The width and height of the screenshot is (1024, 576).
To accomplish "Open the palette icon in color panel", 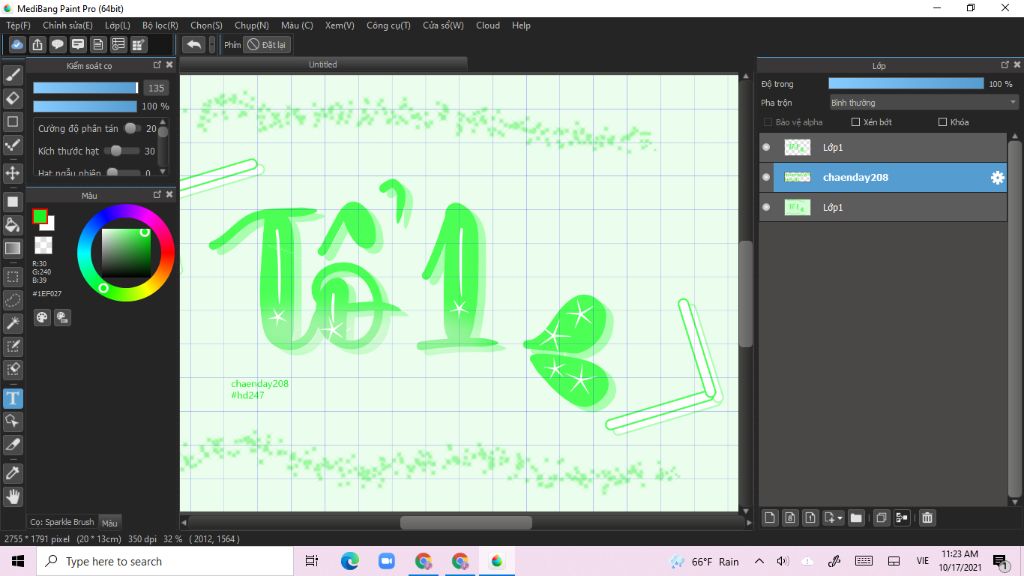I will [42, 317].
